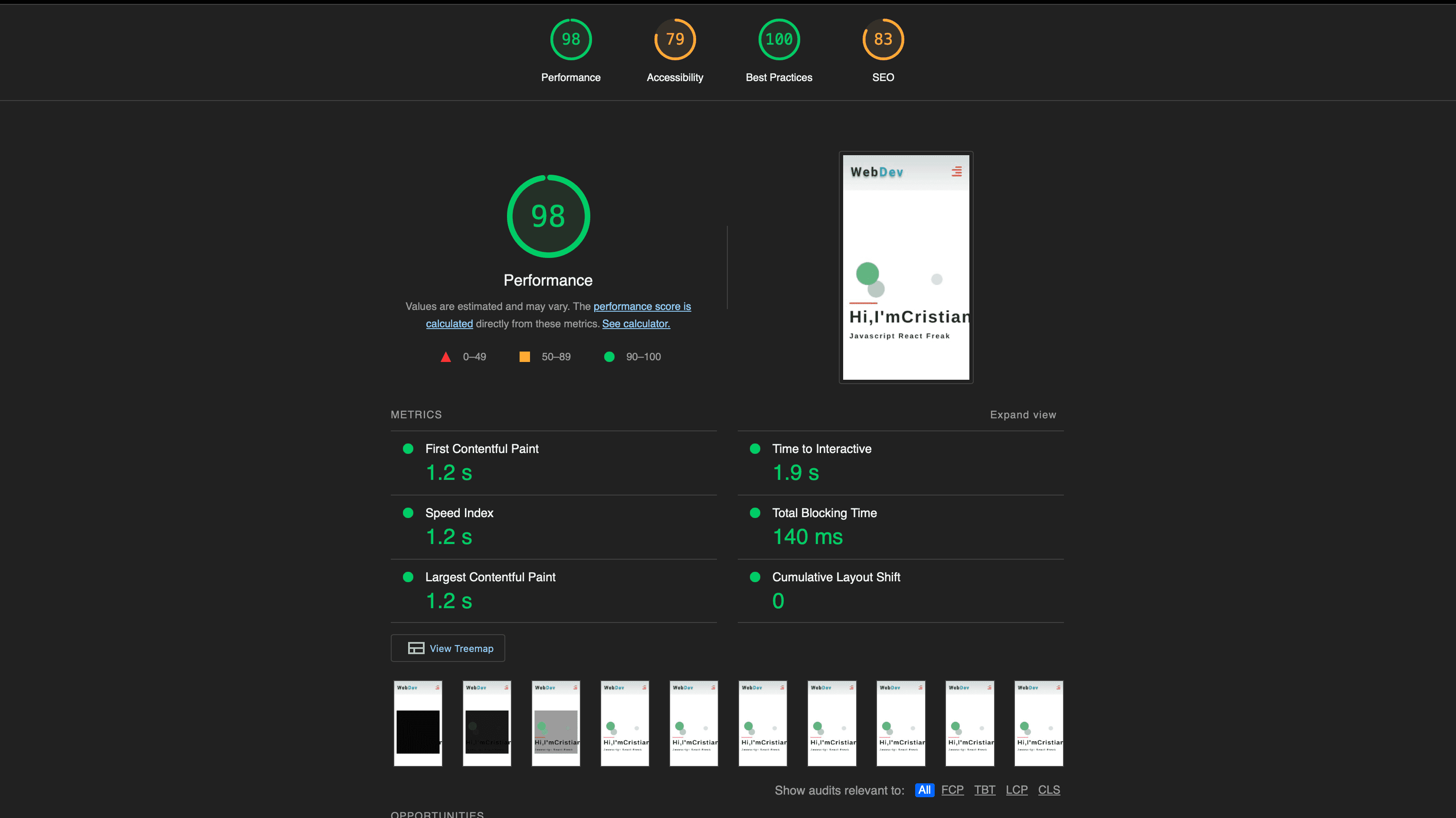This screenshot has width=1456, height=818.
Task: Click the SEO score gauge 83
Action: click(x=883, y=39)
